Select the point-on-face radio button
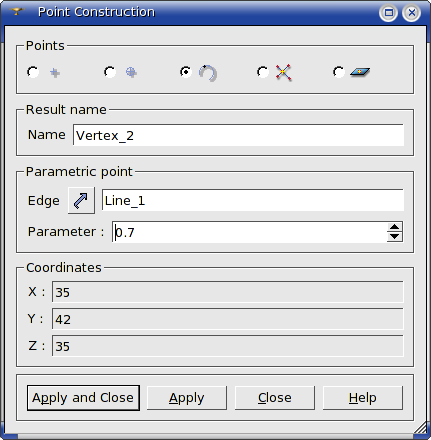The width and height of the screenshot is (431, 440). (x=339, y=72)
